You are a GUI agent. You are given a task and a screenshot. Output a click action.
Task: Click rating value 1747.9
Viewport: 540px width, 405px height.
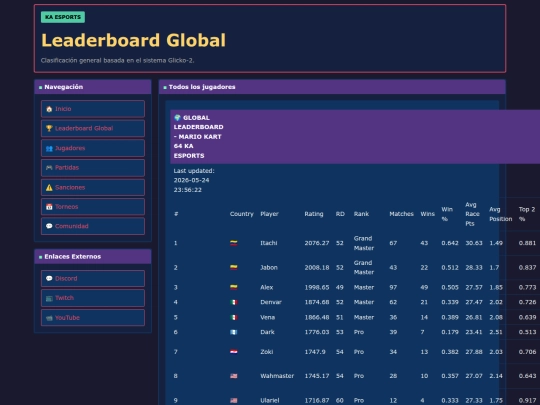[x=315, y=352]
